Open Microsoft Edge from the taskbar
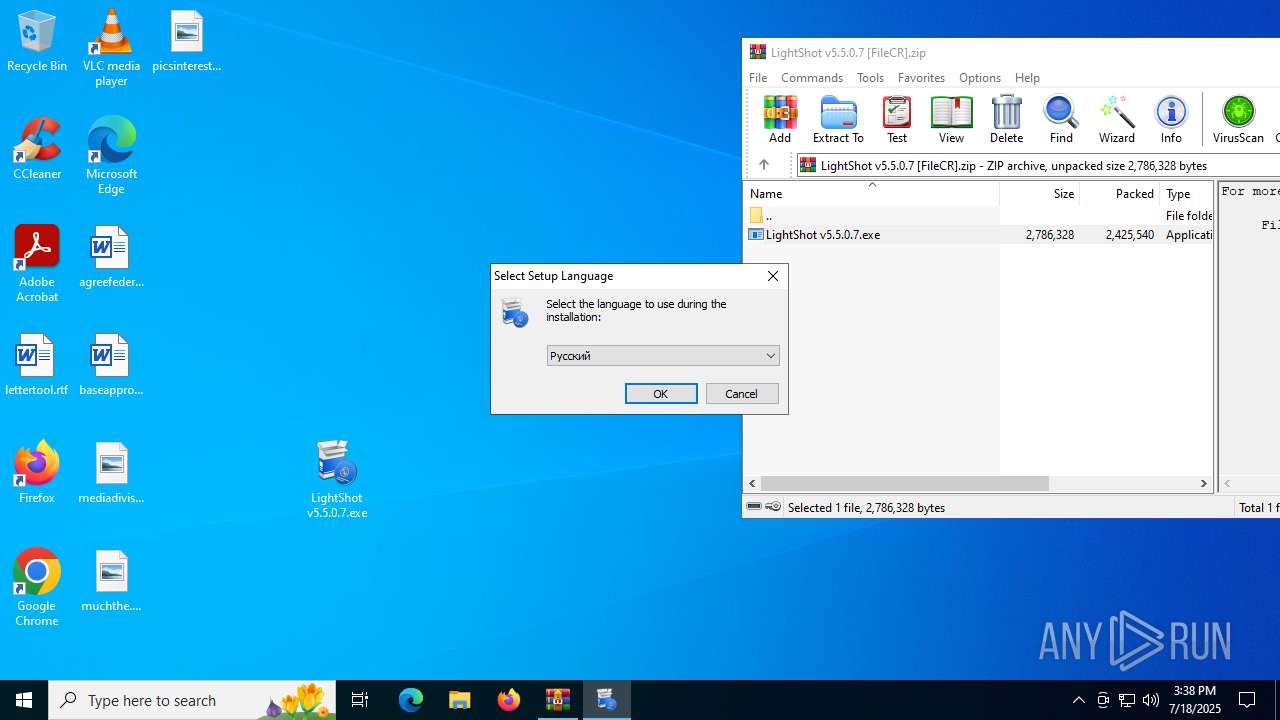Viewport: 1280px width, 720px height. (411, 700)
